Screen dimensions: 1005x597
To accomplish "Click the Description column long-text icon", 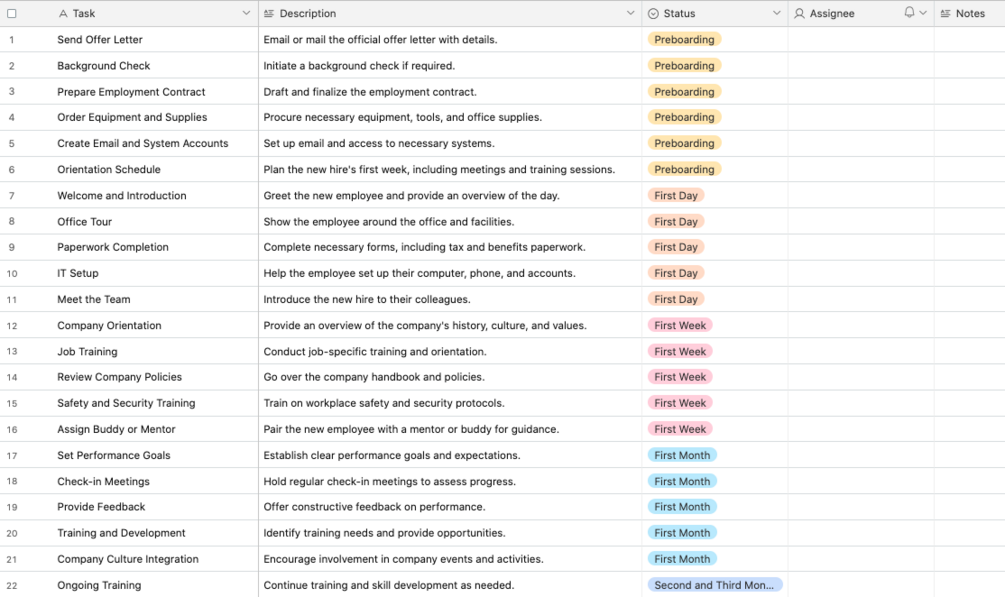I will [x=268, y=14].
